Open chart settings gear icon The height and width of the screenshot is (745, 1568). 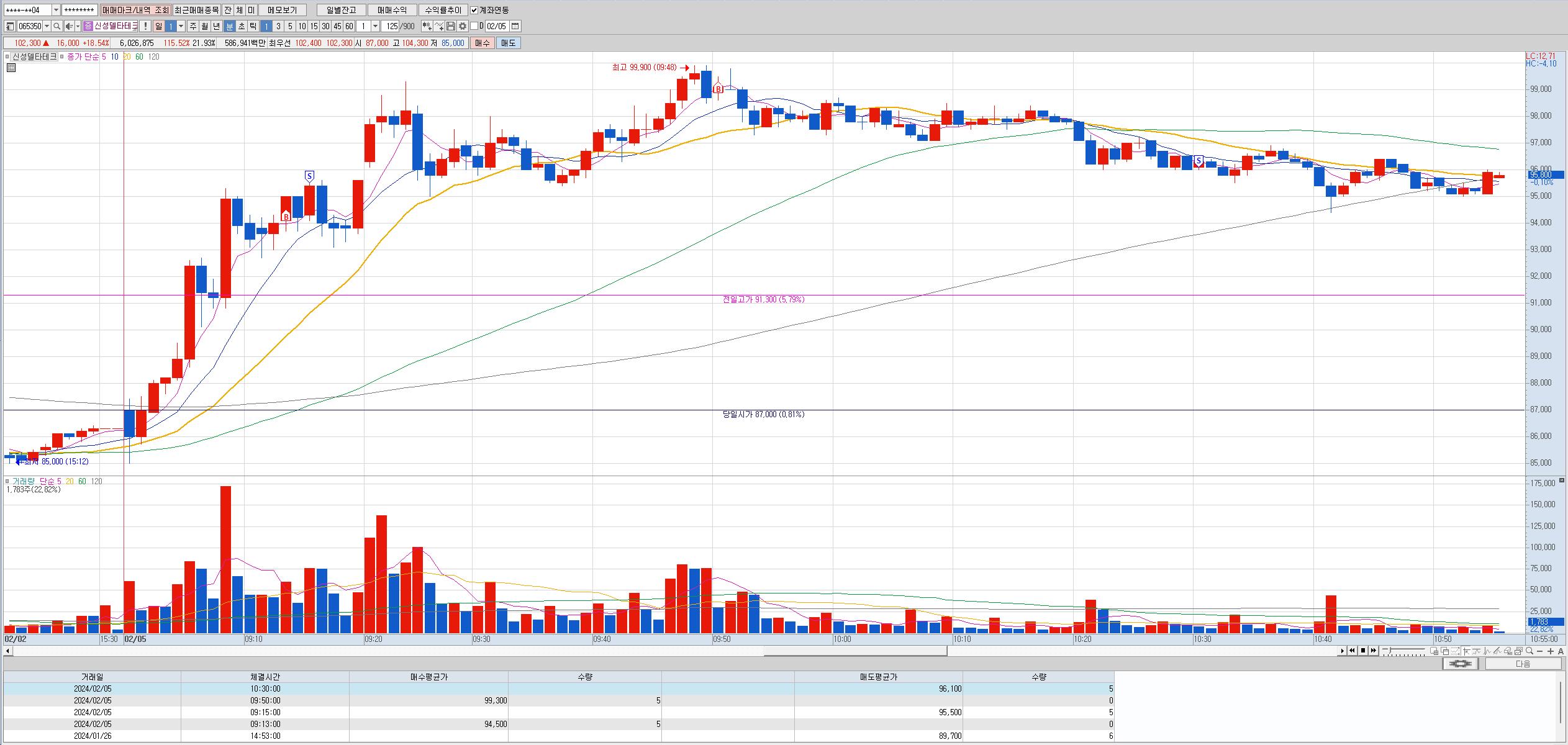[x=462, y=26]
